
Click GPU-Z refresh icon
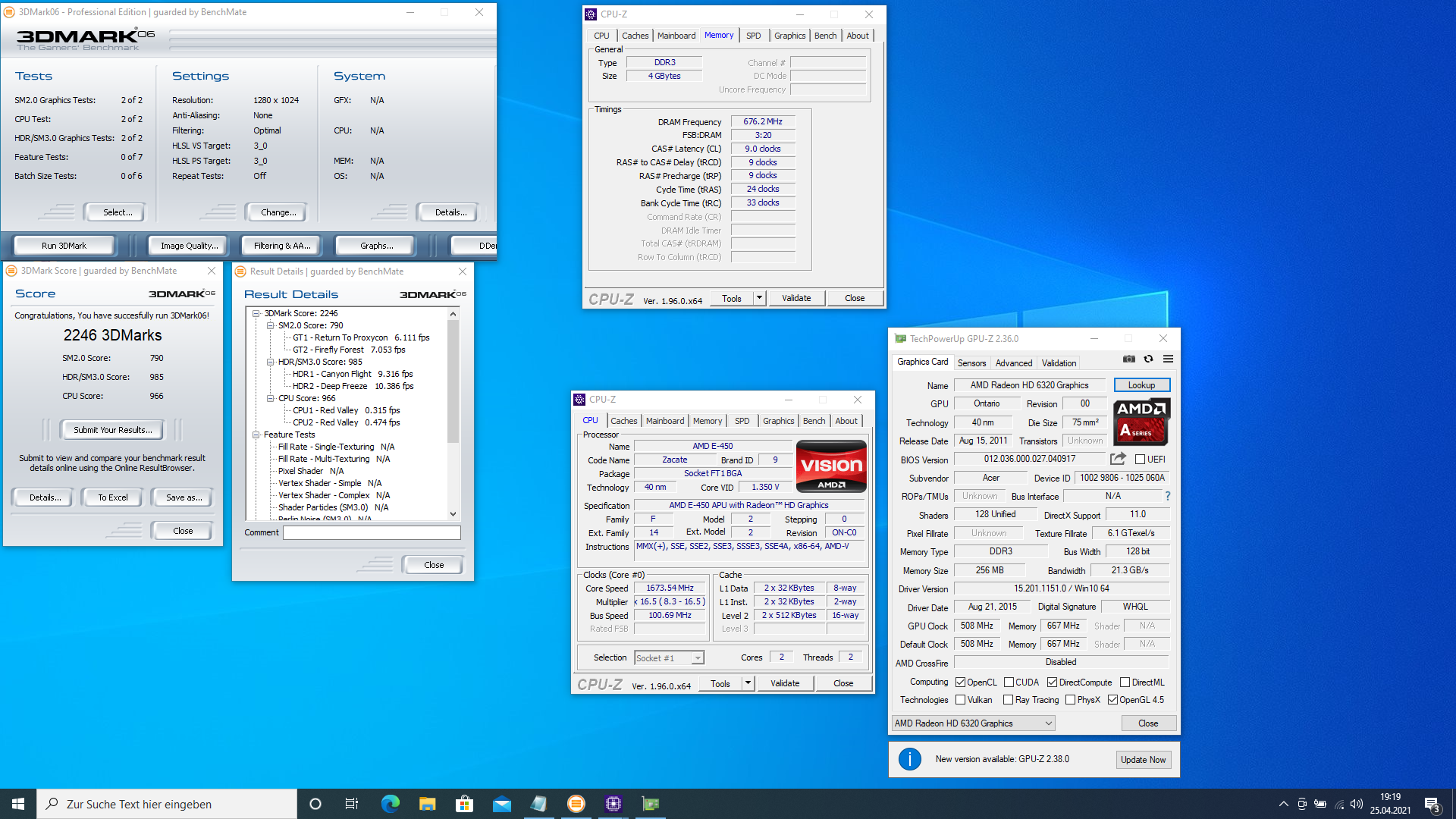tap(1148, 359)
